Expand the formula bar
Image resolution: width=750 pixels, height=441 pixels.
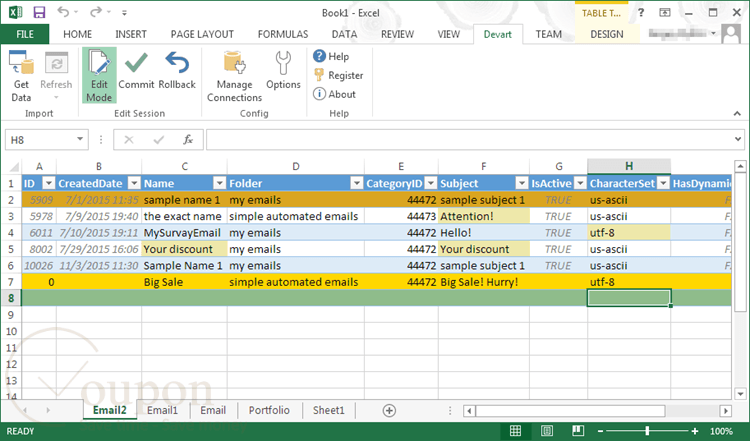[x=737, y=139]
